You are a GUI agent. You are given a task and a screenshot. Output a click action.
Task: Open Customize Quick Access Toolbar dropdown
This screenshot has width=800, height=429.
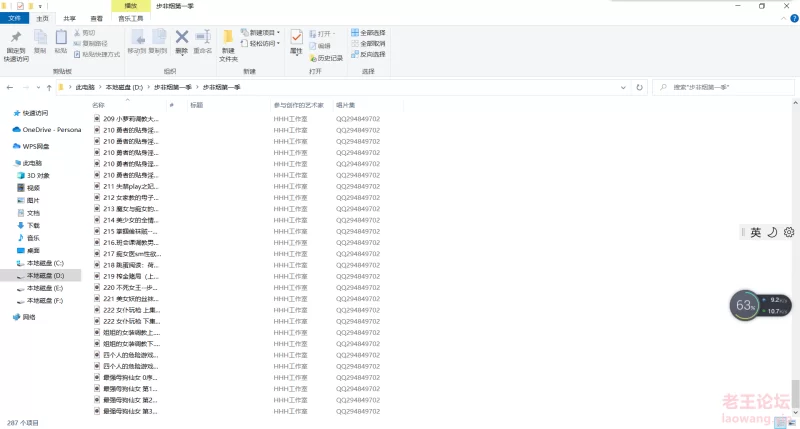(40, 7)
